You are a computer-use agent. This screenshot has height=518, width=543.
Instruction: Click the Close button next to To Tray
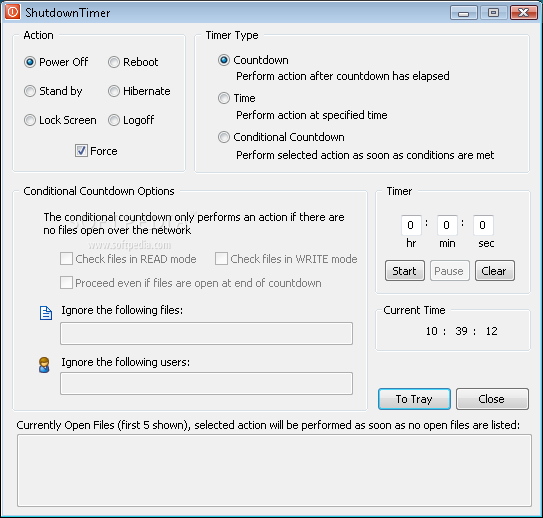pos(492,399)
